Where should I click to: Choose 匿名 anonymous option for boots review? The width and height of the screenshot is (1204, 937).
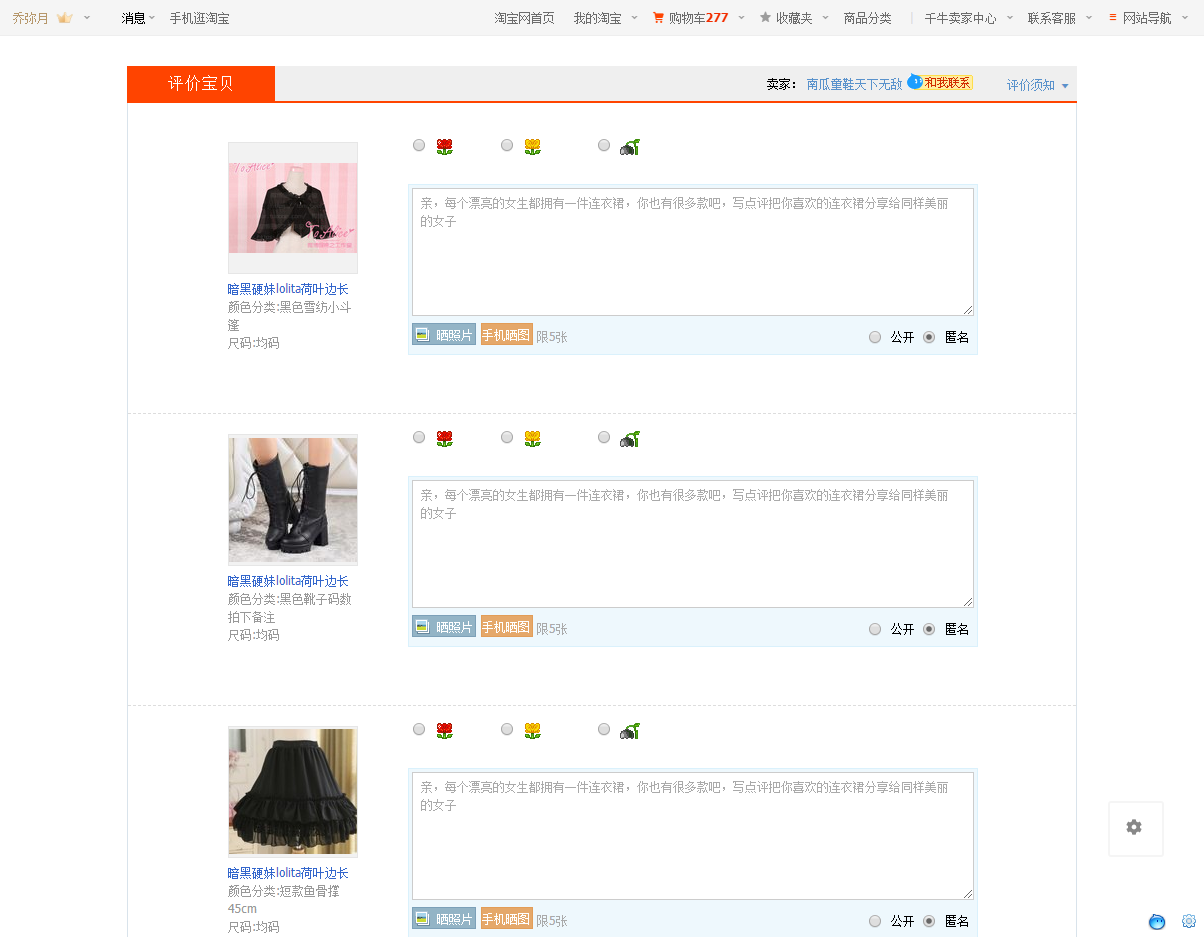[929, 629]
